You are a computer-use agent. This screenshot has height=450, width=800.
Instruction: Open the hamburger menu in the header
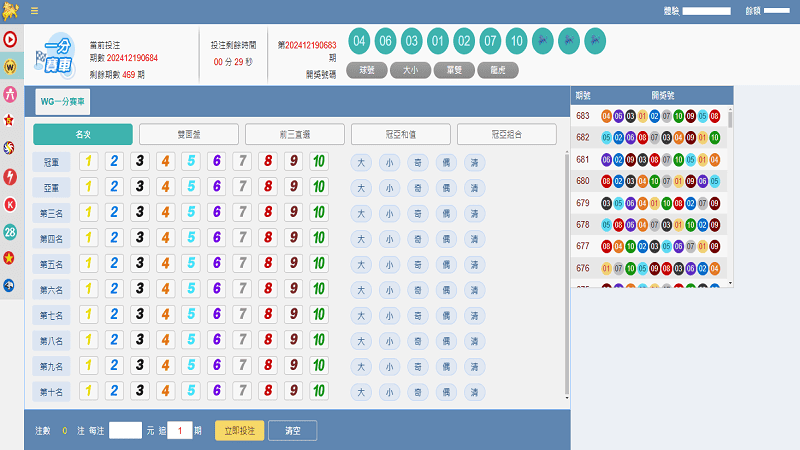click(34, 11)
